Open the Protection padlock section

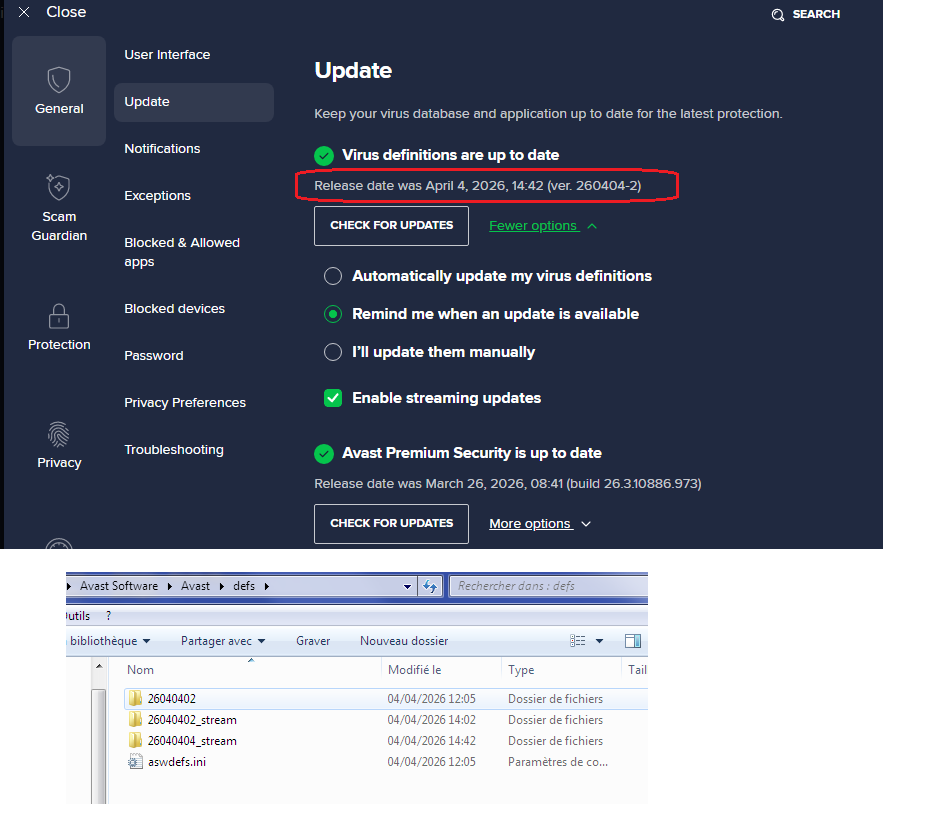(x=59, y=316)
